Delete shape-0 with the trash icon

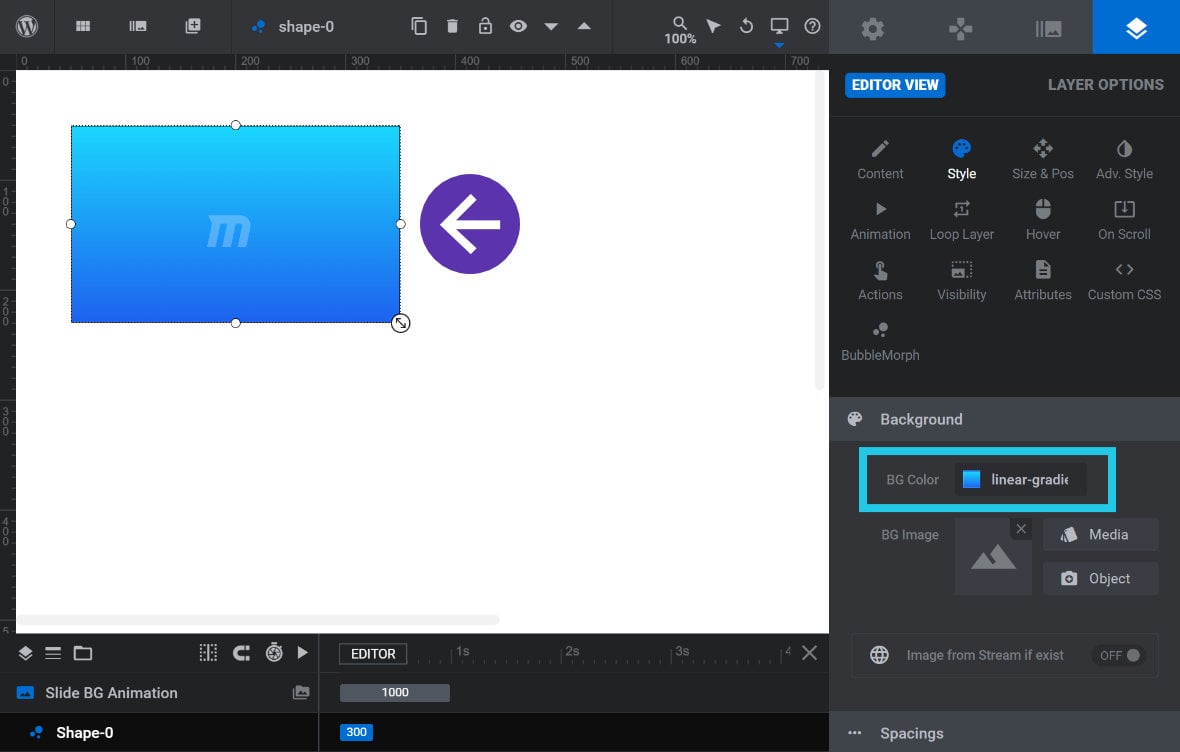(x=452, y=26)
